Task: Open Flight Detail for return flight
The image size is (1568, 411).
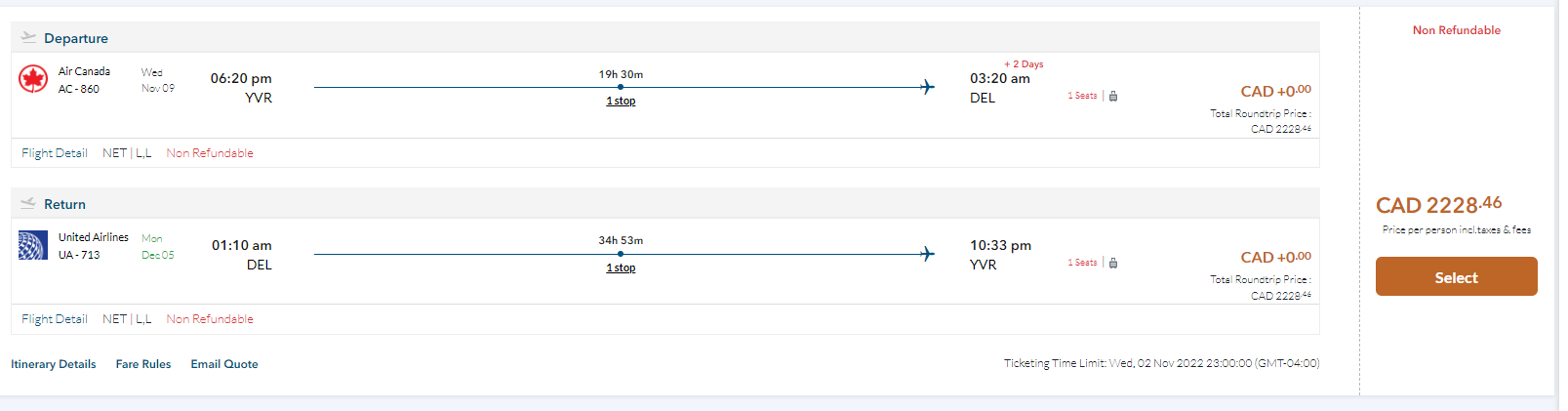Action: 55,319
